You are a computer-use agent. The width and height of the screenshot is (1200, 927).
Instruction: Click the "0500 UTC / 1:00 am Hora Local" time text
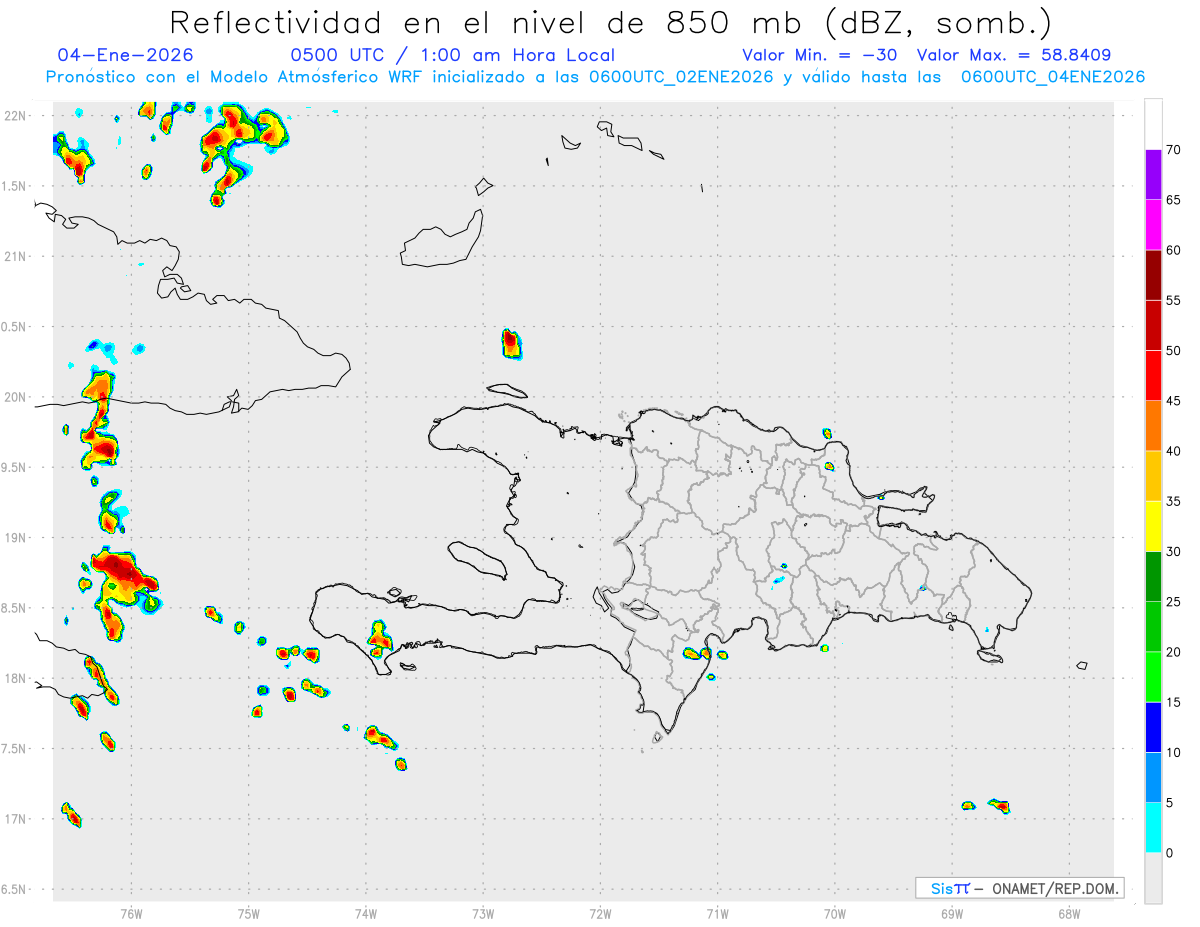(x=452, y=55)
